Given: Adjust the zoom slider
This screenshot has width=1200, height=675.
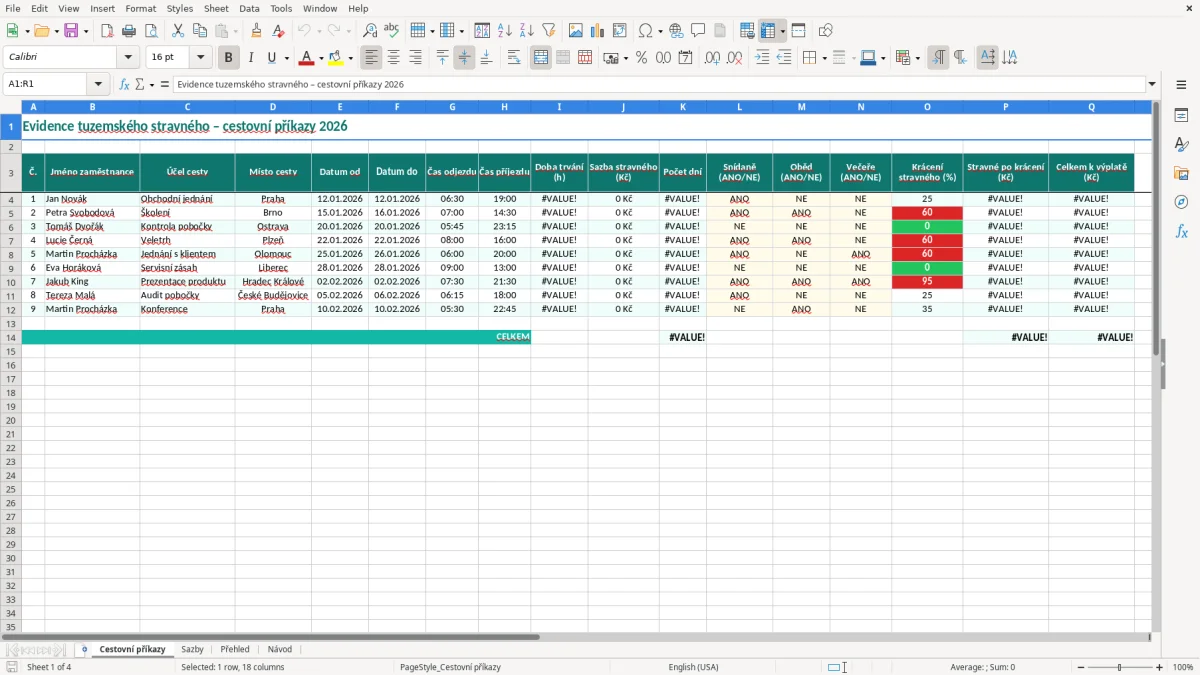Looking at the screenshot, I should tap(1119, 667).
